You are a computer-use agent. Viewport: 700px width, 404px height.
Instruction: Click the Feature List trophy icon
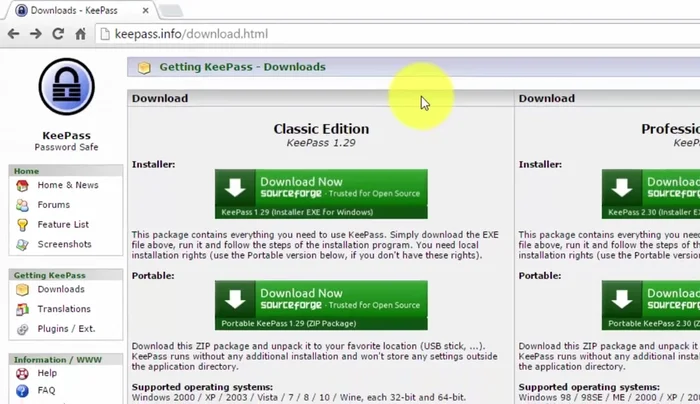pos(22,225)
